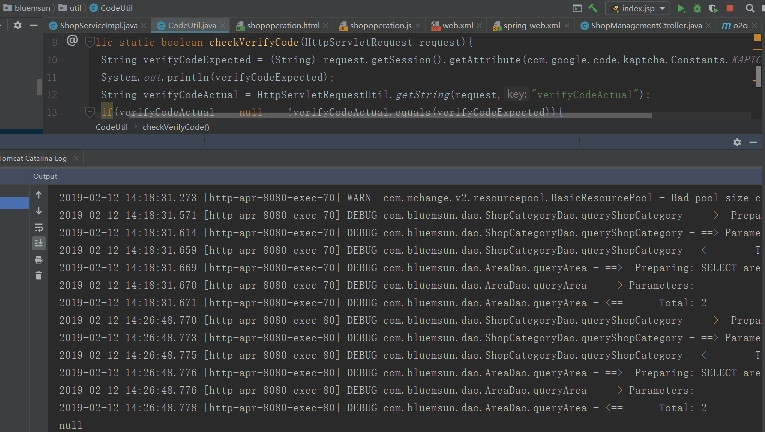765x432 pixels.
Task: Select the Output tab in the console
Action: click(x=45, y=176)
